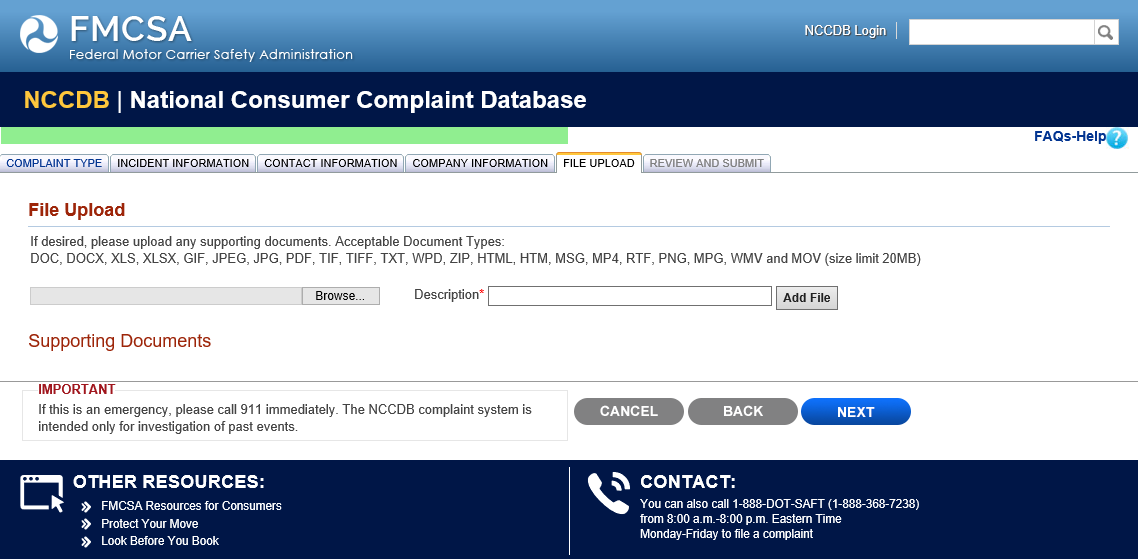
Task: Proceed with the Next button
Action: point(856,412)
